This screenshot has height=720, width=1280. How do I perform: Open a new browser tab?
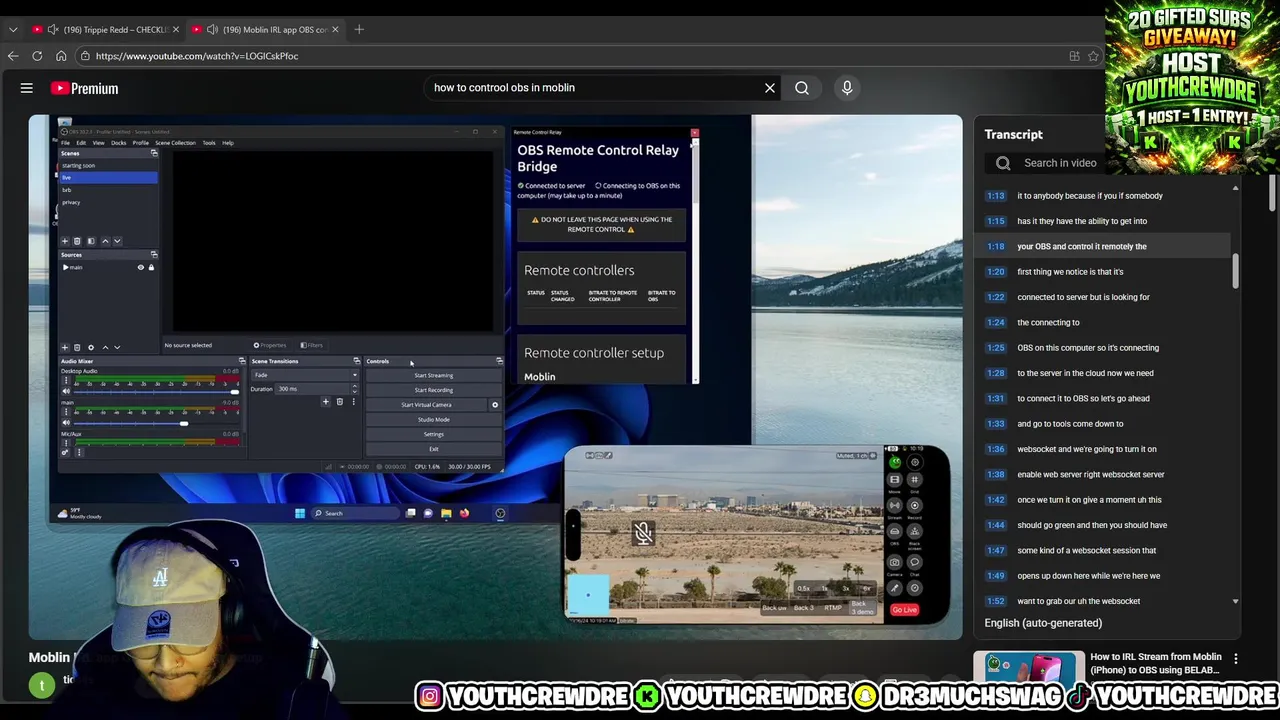click(x=359, y=29)
